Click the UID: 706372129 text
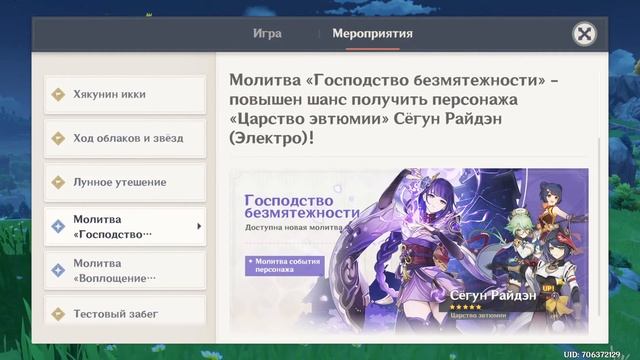Image resolution: width=640 pixels, height=360 pixels. click(592, 354)
